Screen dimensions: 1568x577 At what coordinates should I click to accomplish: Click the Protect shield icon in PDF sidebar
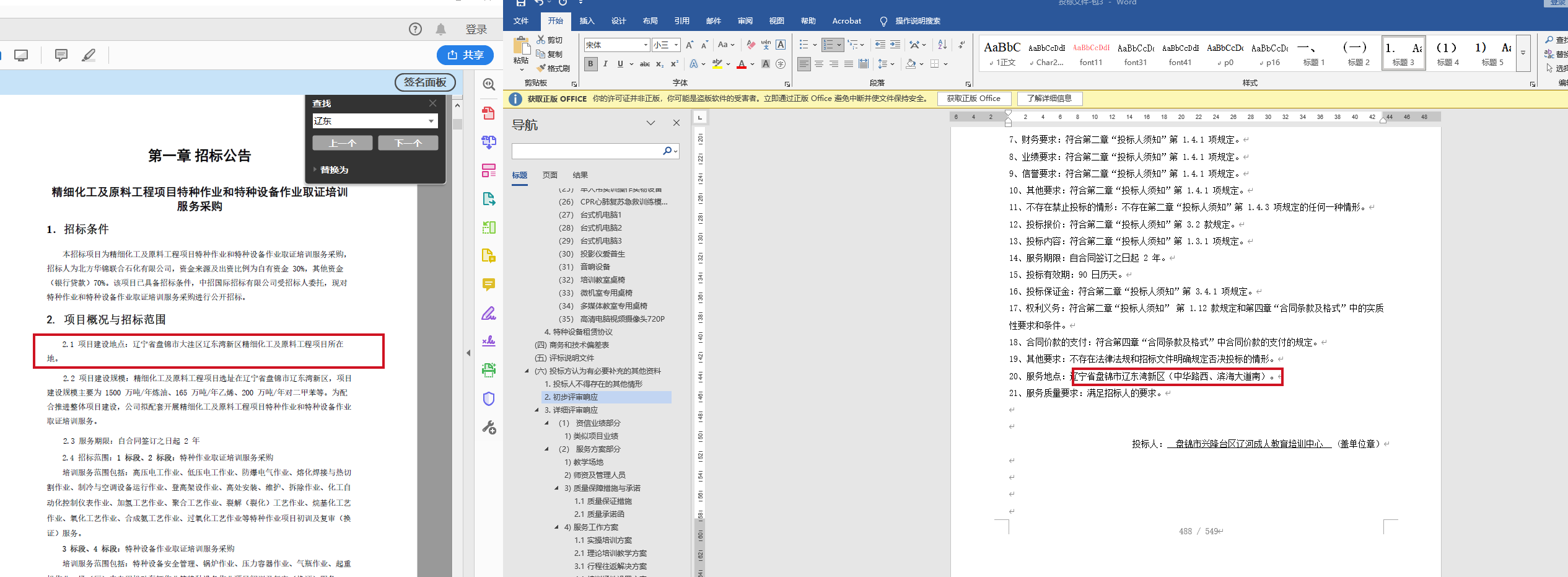coord(489,399)
